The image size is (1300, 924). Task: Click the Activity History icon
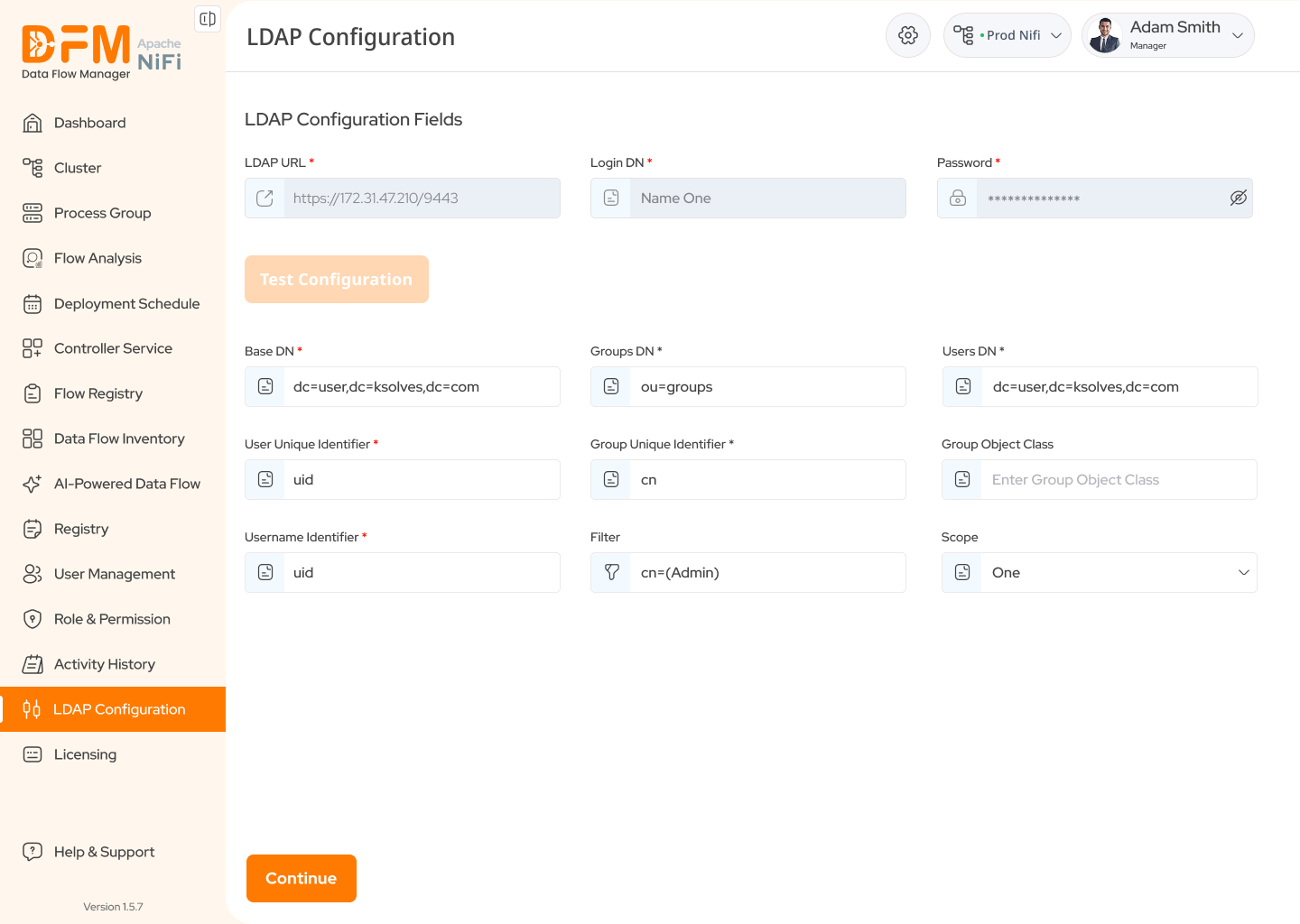(x=32, y=664)
